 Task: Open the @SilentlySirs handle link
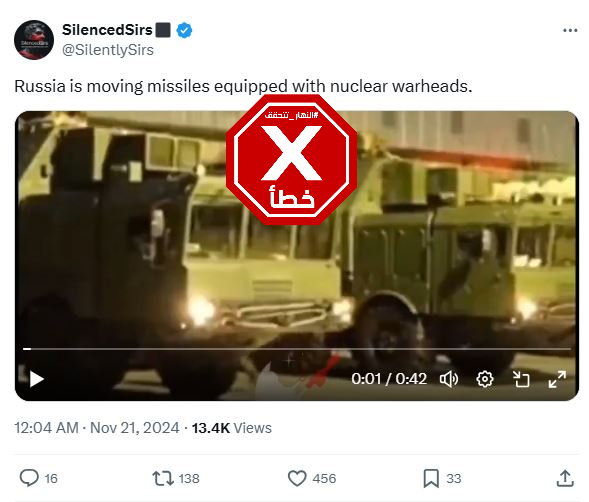(x=108, y=50)
